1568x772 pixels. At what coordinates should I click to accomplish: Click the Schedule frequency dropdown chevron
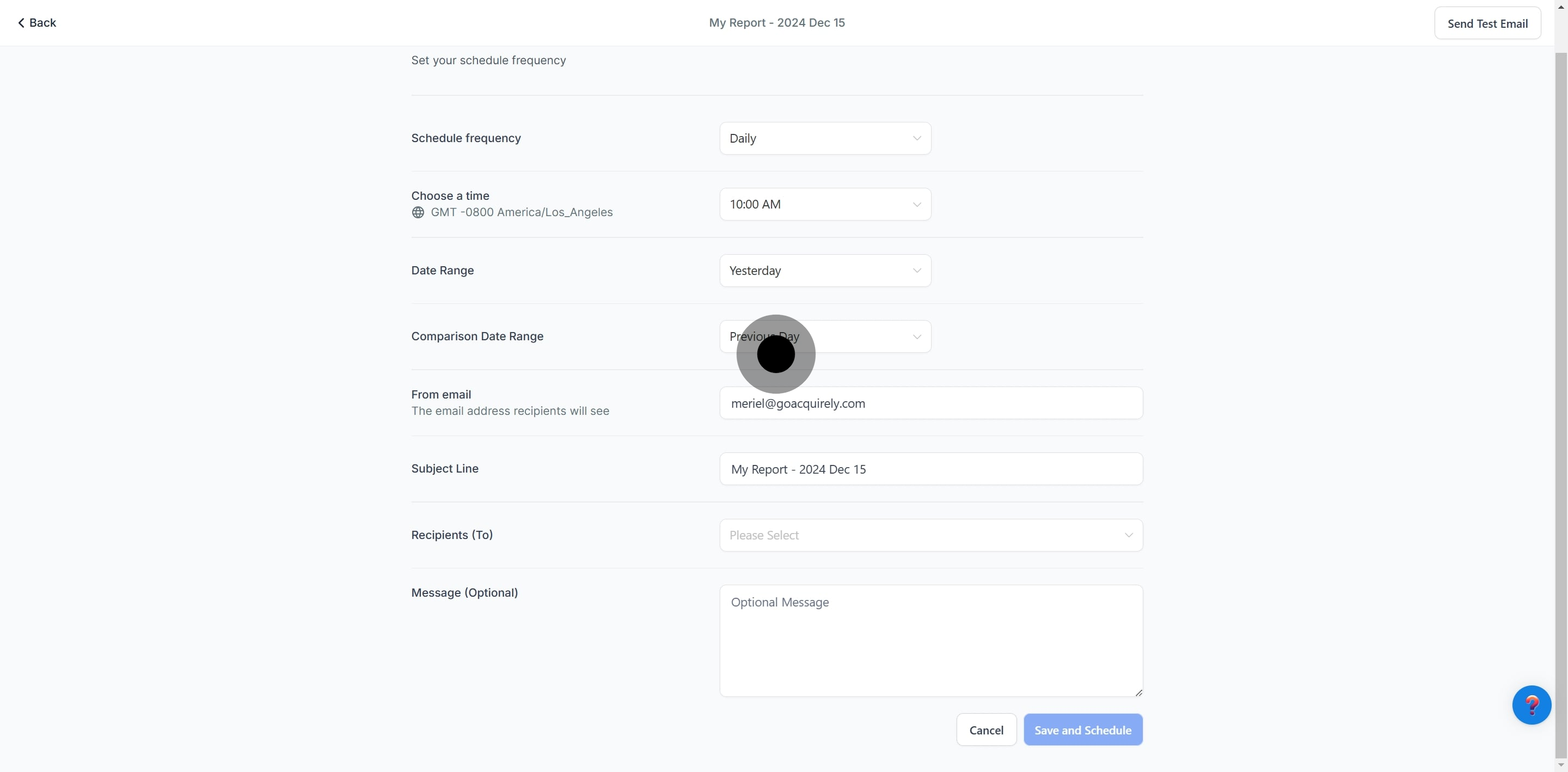tap(916, 138)
